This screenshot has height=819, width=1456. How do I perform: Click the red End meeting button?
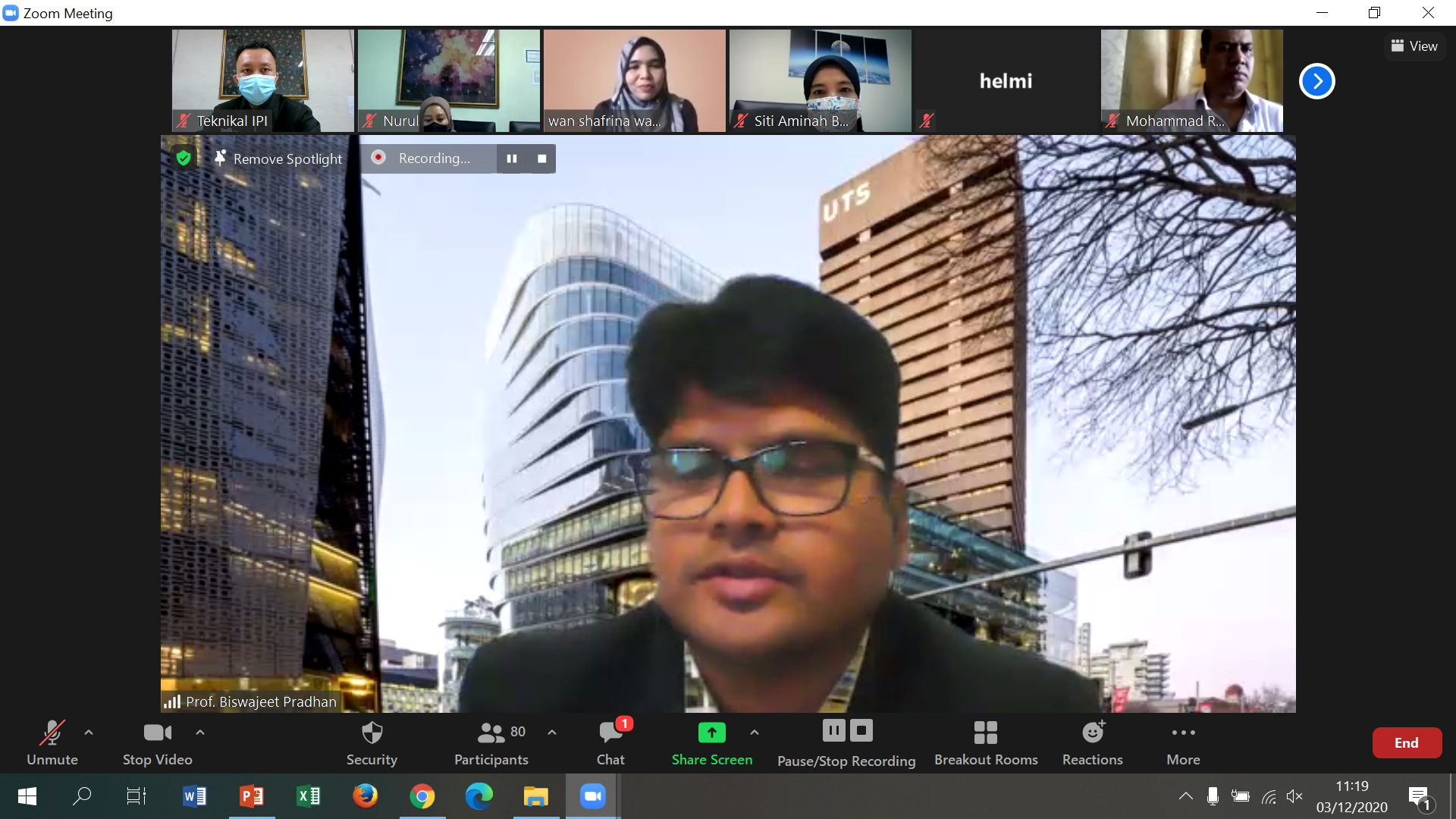click(x=1406, y=743)
